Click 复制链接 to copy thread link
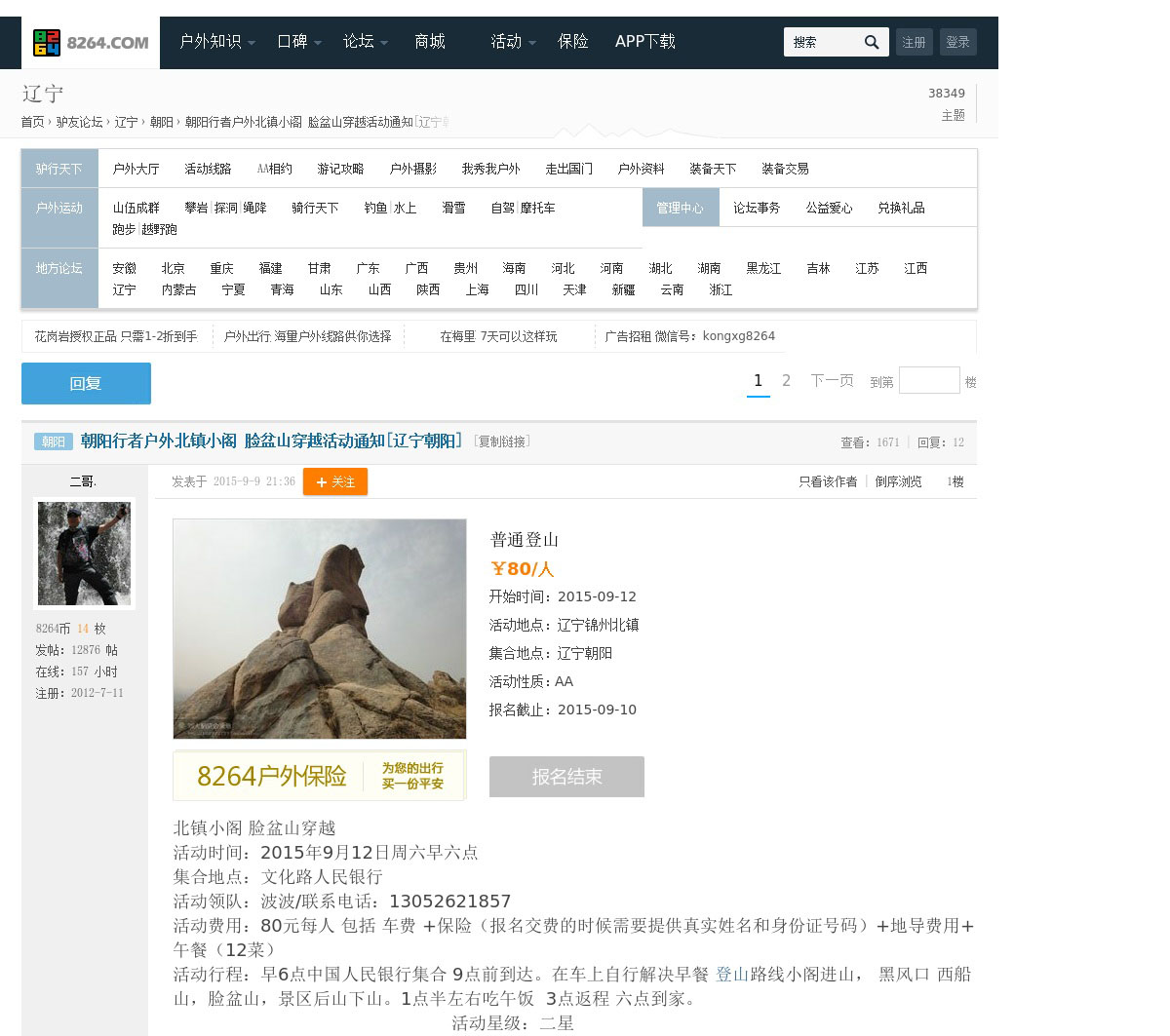The height and width of the screenshot is (1036, 1170). pos(502,441)
